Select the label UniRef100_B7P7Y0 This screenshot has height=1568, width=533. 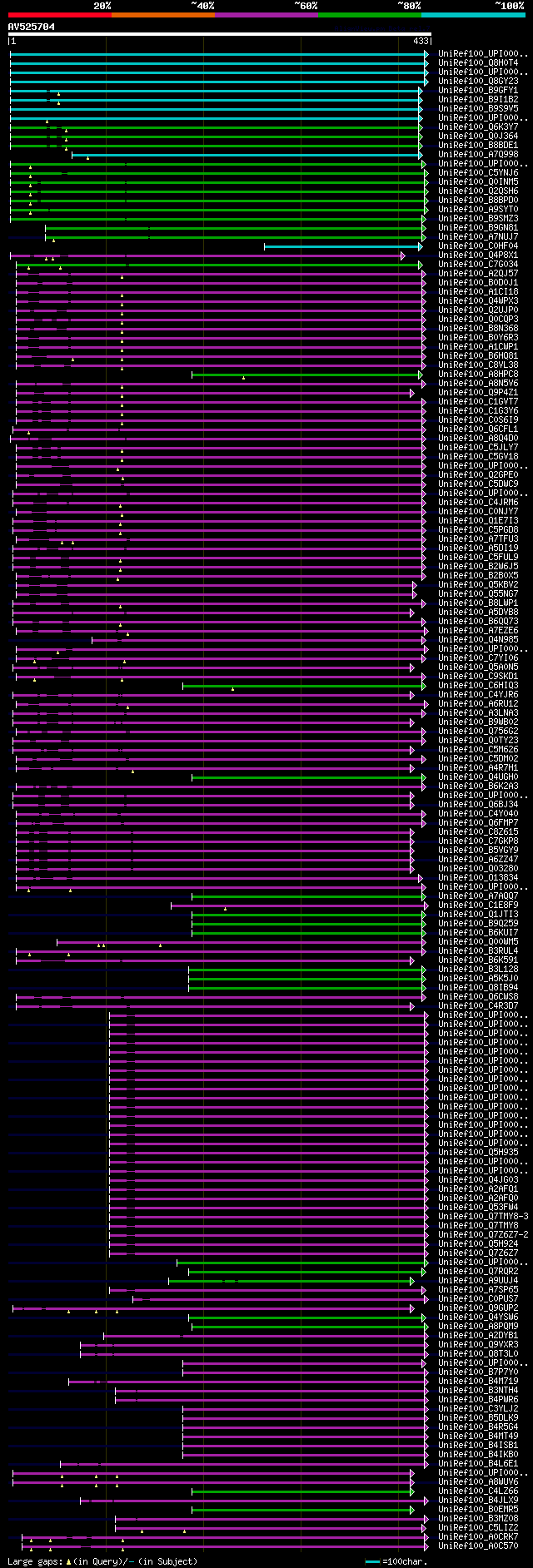(x=478, y=1372)
